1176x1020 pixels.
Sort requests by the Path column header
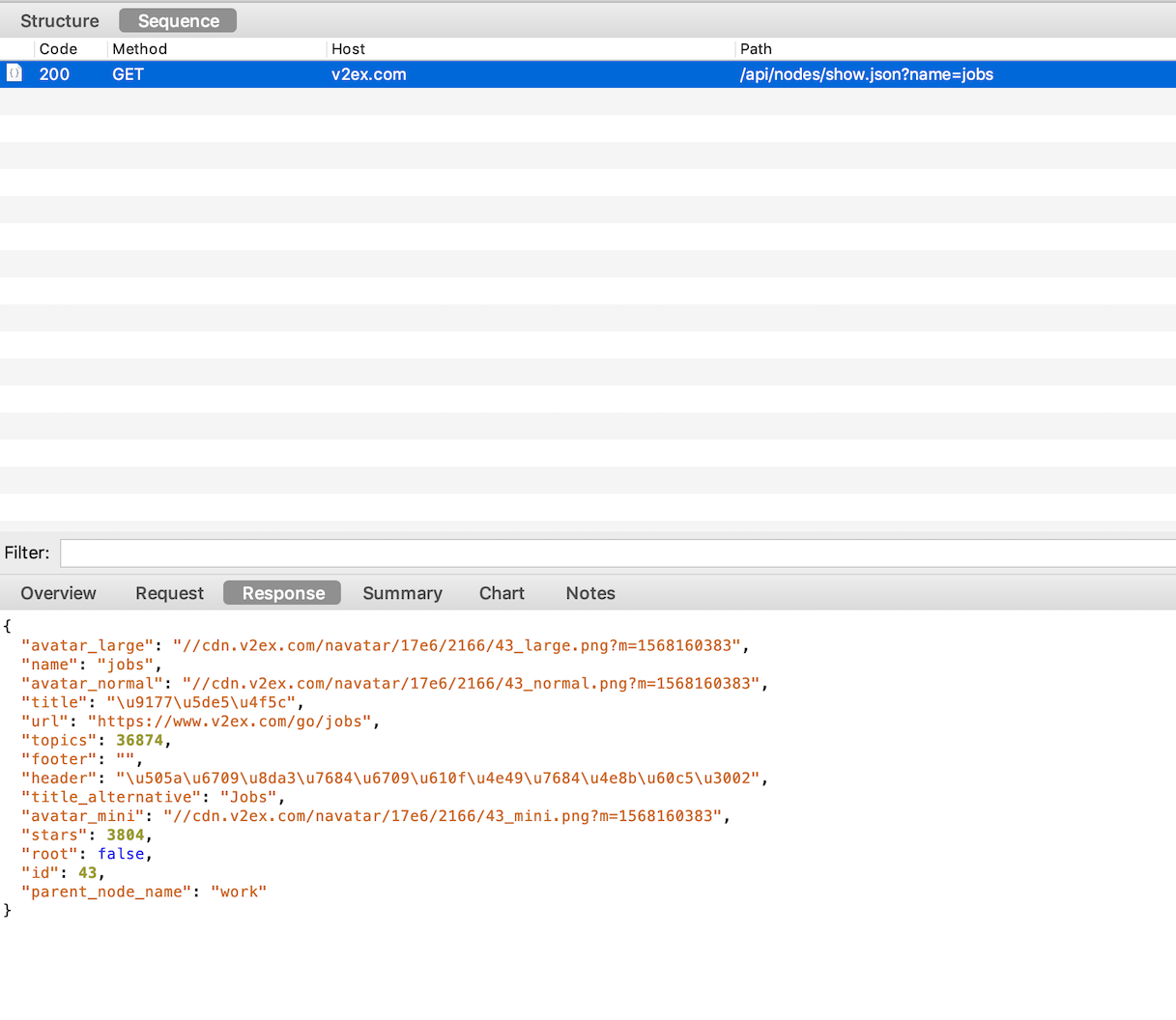[956, 49]
